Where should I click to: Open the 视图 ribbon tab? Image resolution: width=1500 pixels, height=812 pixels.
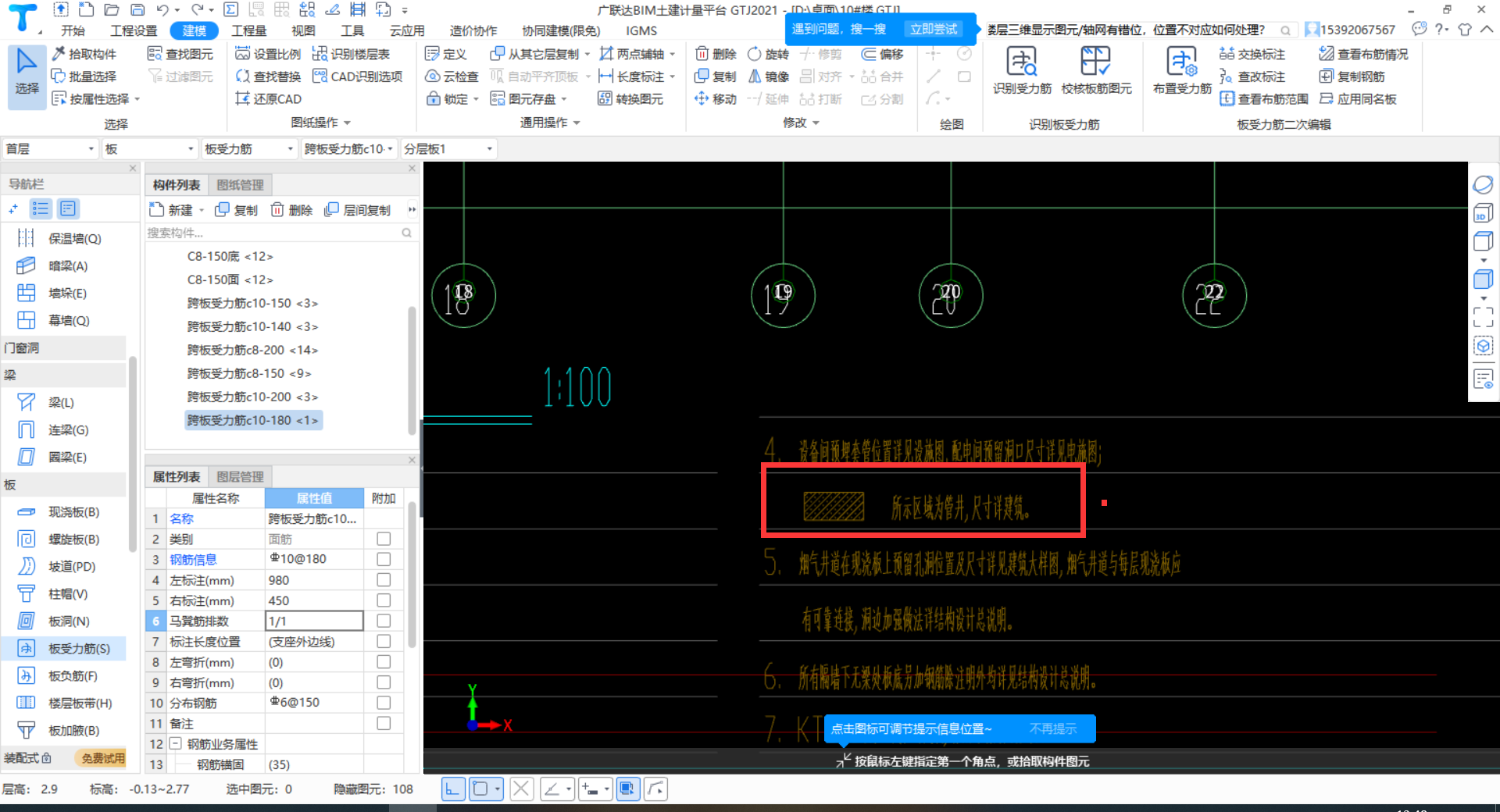click(x=303, y=30)
